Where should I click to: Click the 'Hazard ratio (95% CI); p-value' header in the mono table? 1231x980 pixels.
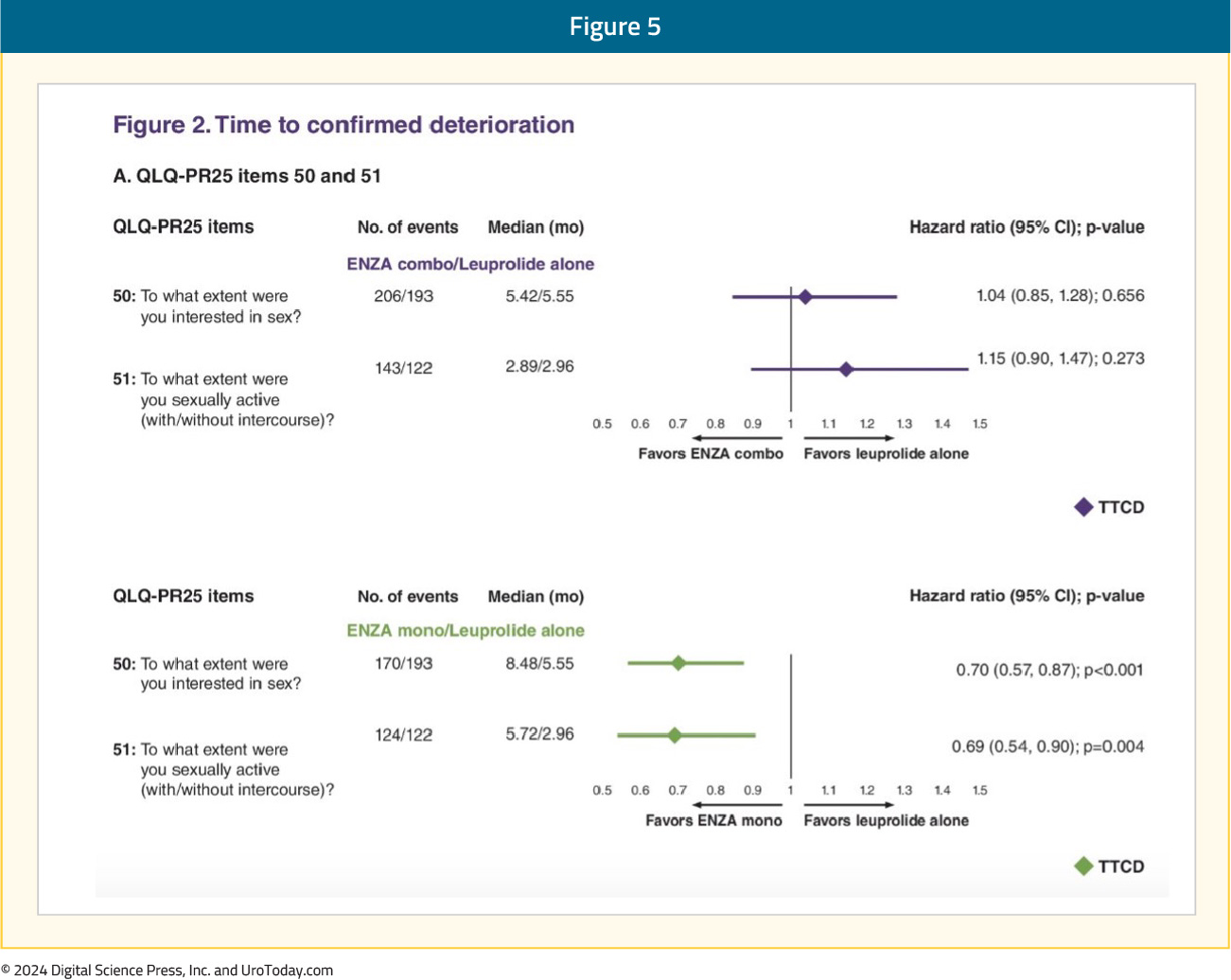tap(1027, 596)
